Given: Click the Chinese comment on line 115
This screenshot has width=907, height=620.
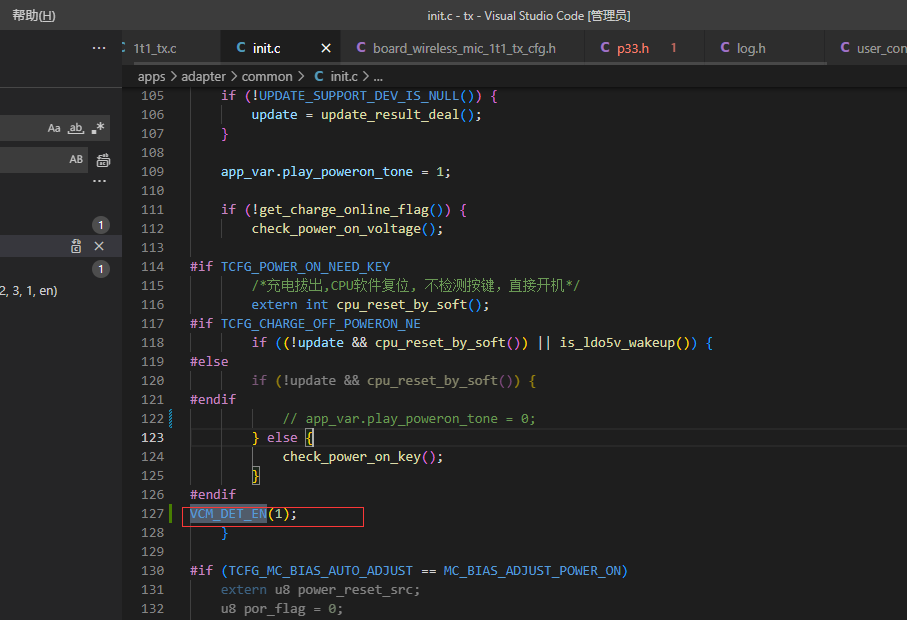Looking at the screenshot, I should (415, 286).
